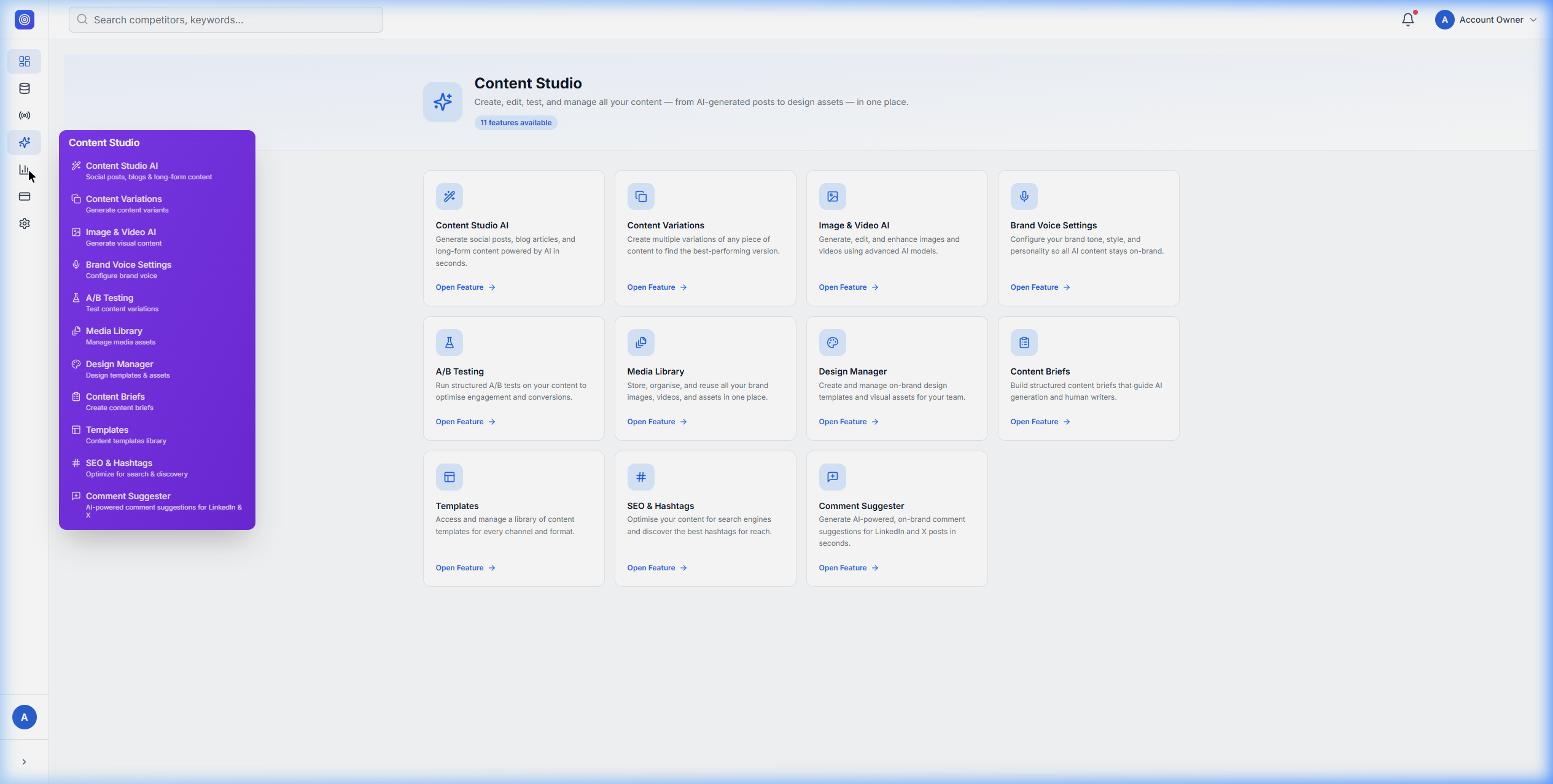Expand the sidebar with the chevron

[x=25, y=762]
